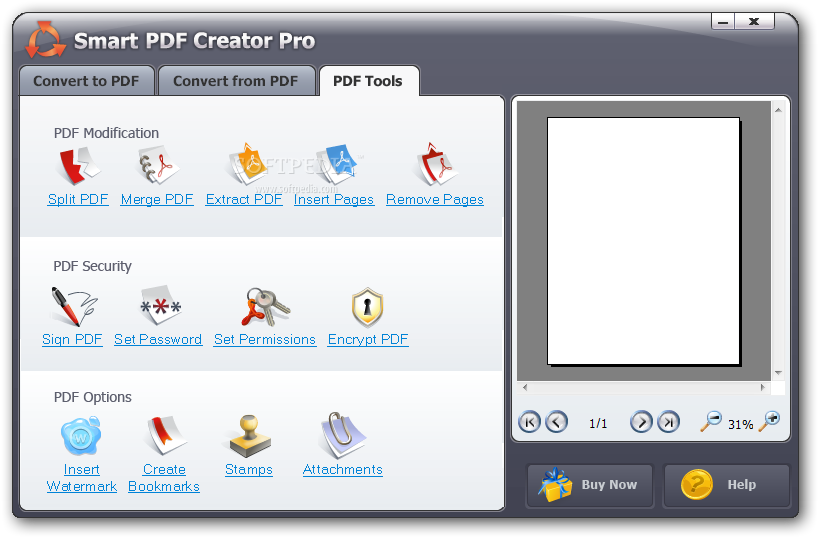This screenshot has height=538, width=819.
Task: Zoom in the preview
Action: [769, 421]
